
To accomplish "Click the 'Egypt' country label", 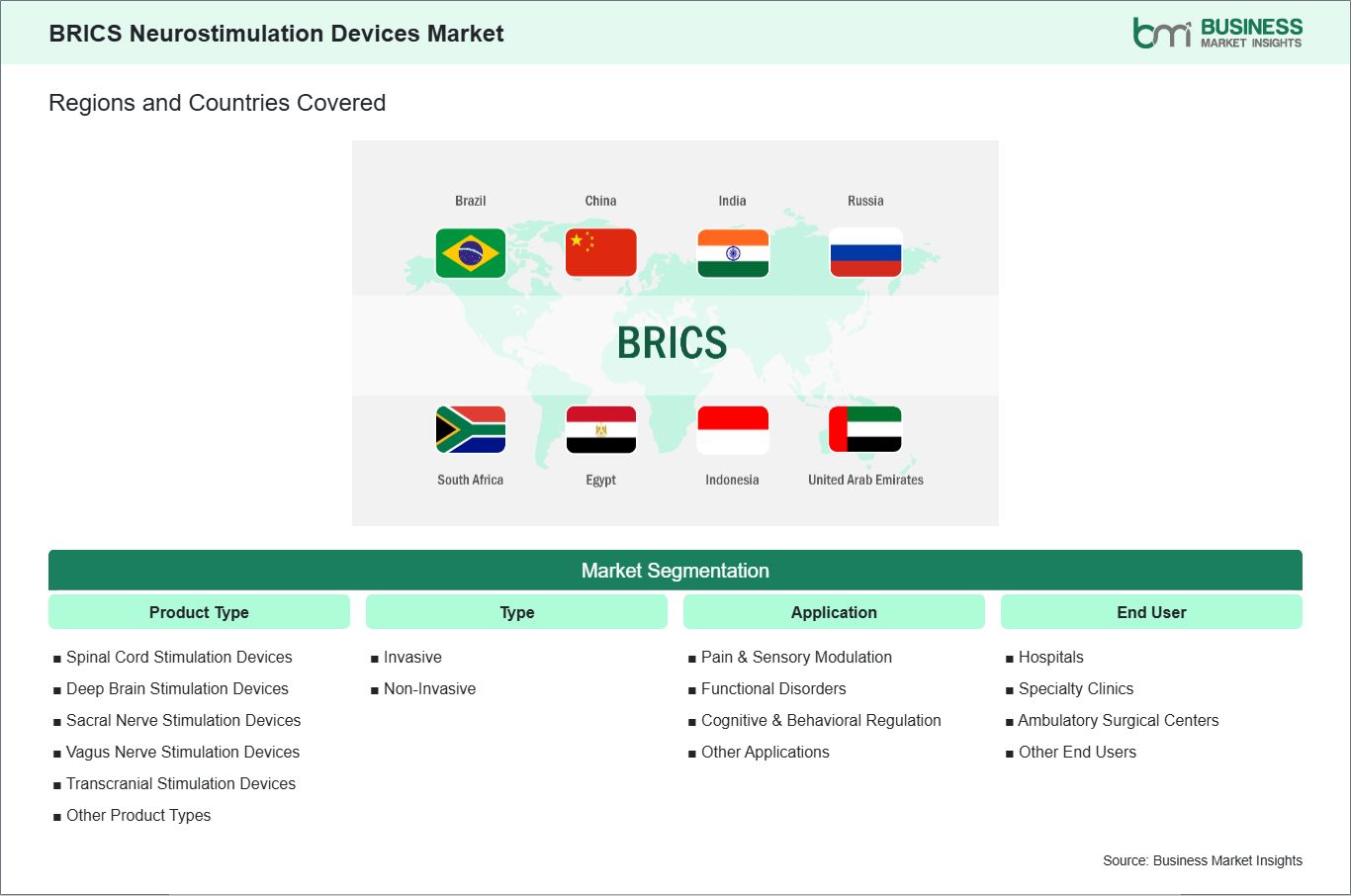I will [x=600, y=480].
